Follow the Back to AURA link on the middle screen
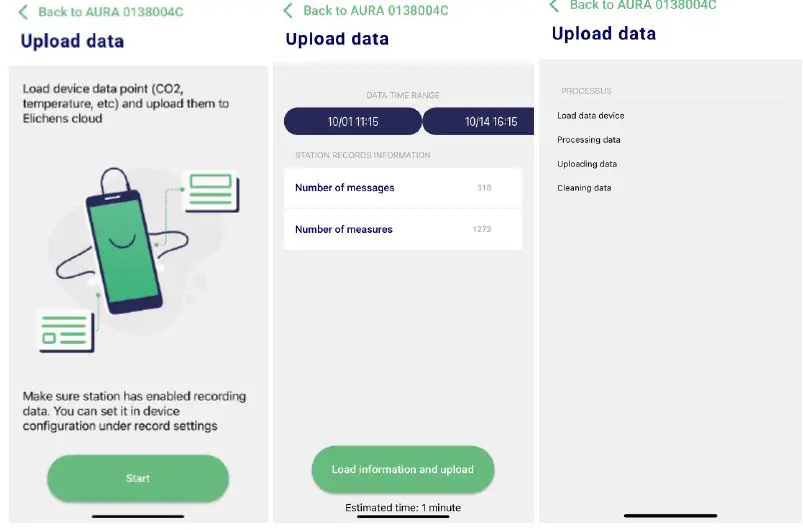 point(375,10)
